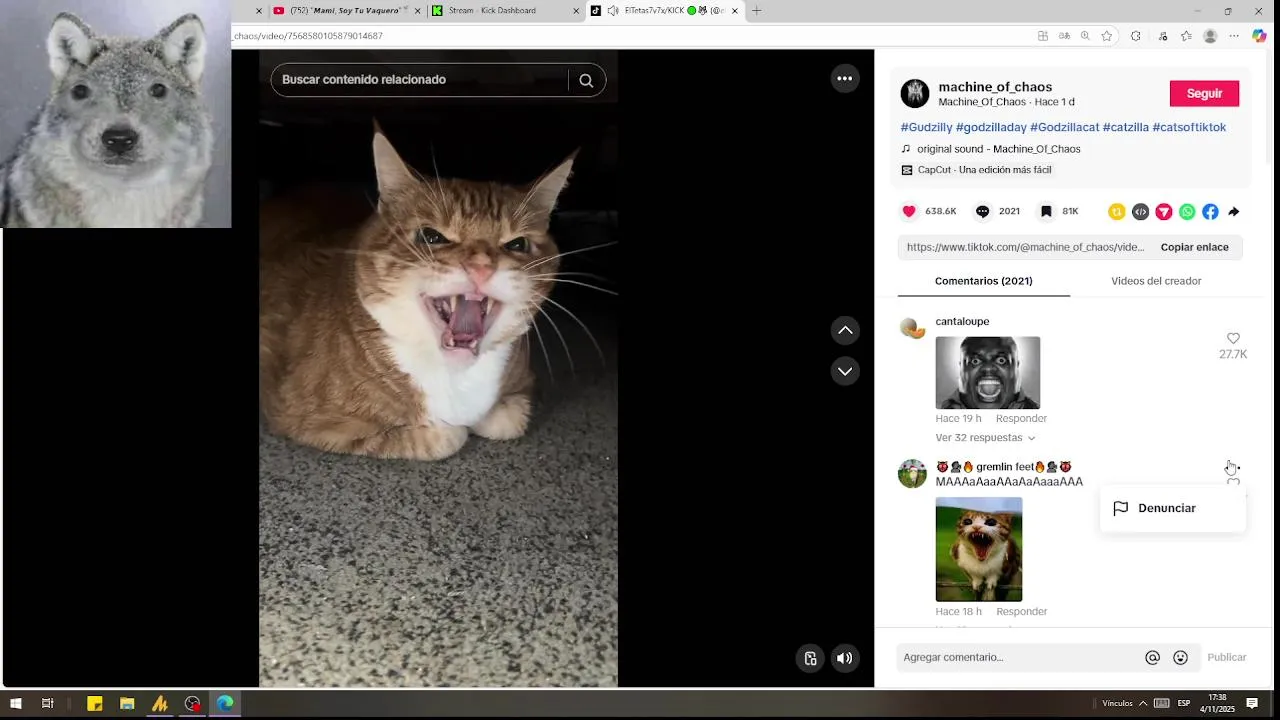
Task: Click the search magnifier icon in video overlay
Action: click(586, 80)
